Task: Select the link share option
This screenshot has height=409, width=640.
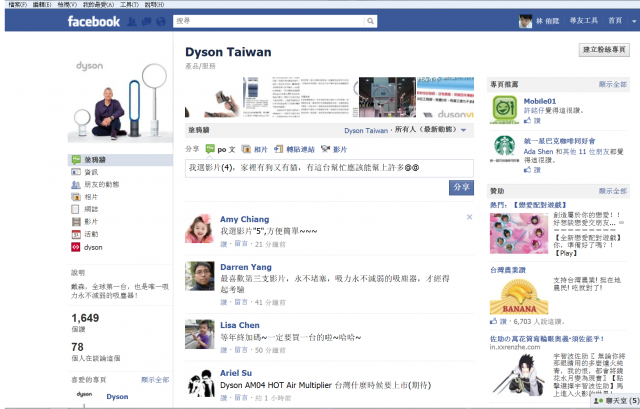Action: coord(294,149)
